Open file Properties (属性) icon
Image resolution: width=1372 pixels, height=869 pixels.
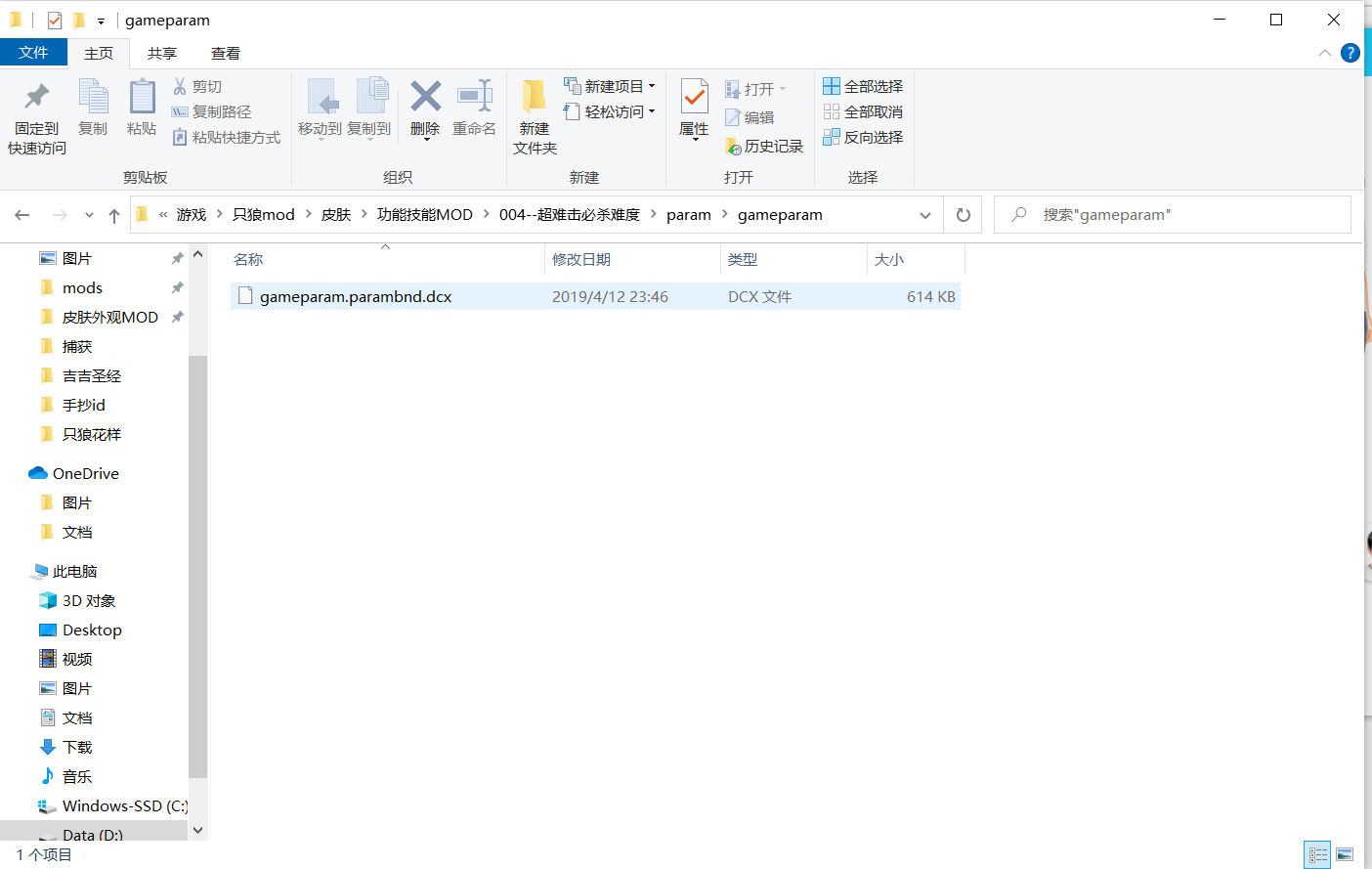[694, 98]
